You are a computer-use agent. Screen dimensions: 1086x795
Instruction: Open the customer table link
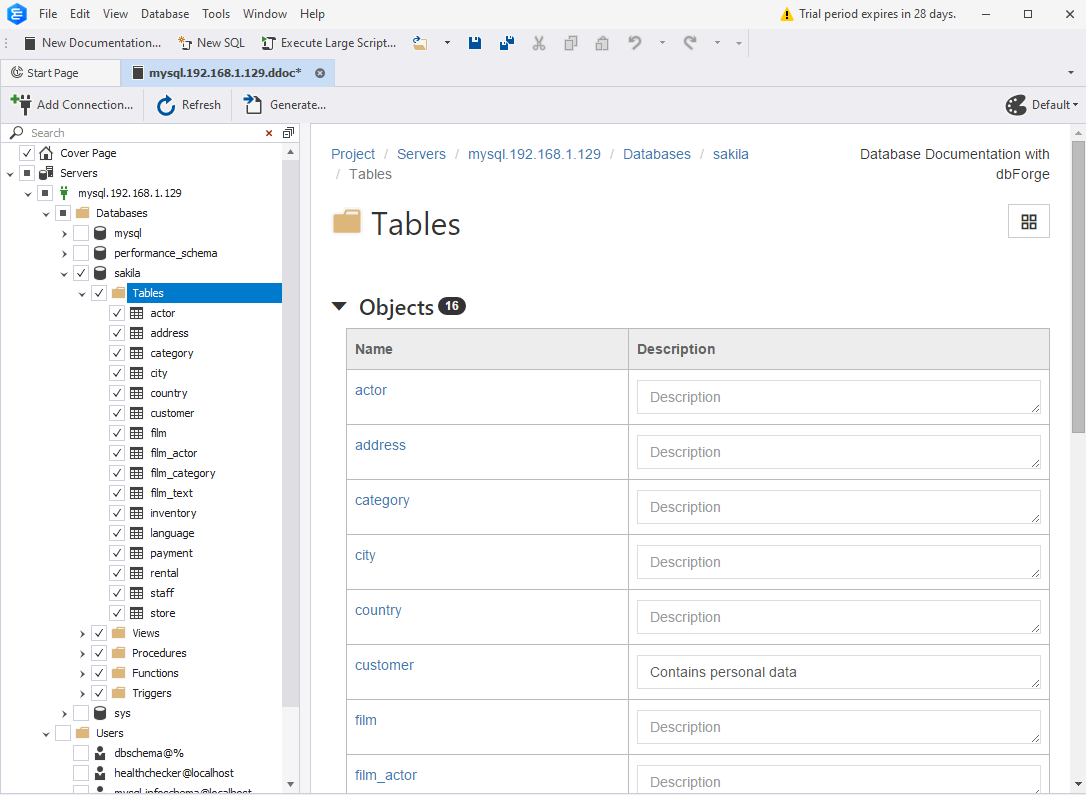[x=384, y=666]
